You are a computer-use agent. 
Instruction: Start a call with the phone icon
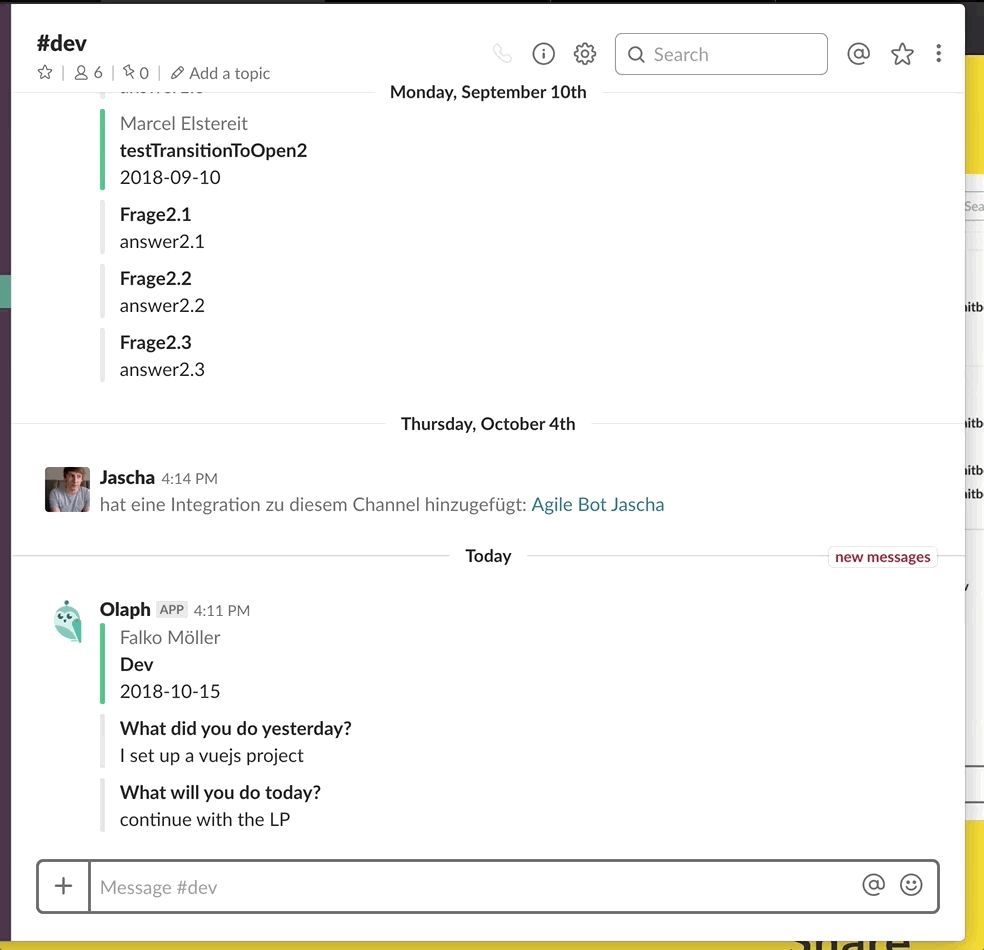502,54
